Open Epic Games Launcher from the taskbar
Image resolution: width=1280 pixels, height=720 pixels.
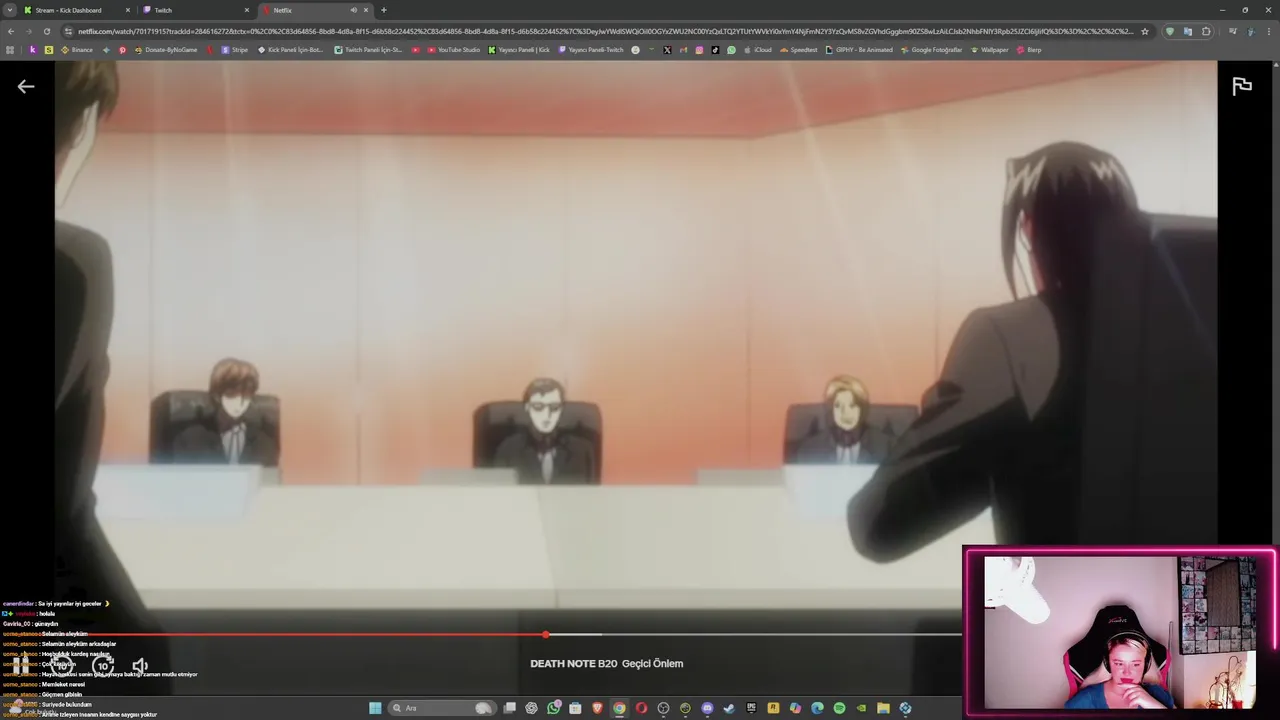click(751, 708)
